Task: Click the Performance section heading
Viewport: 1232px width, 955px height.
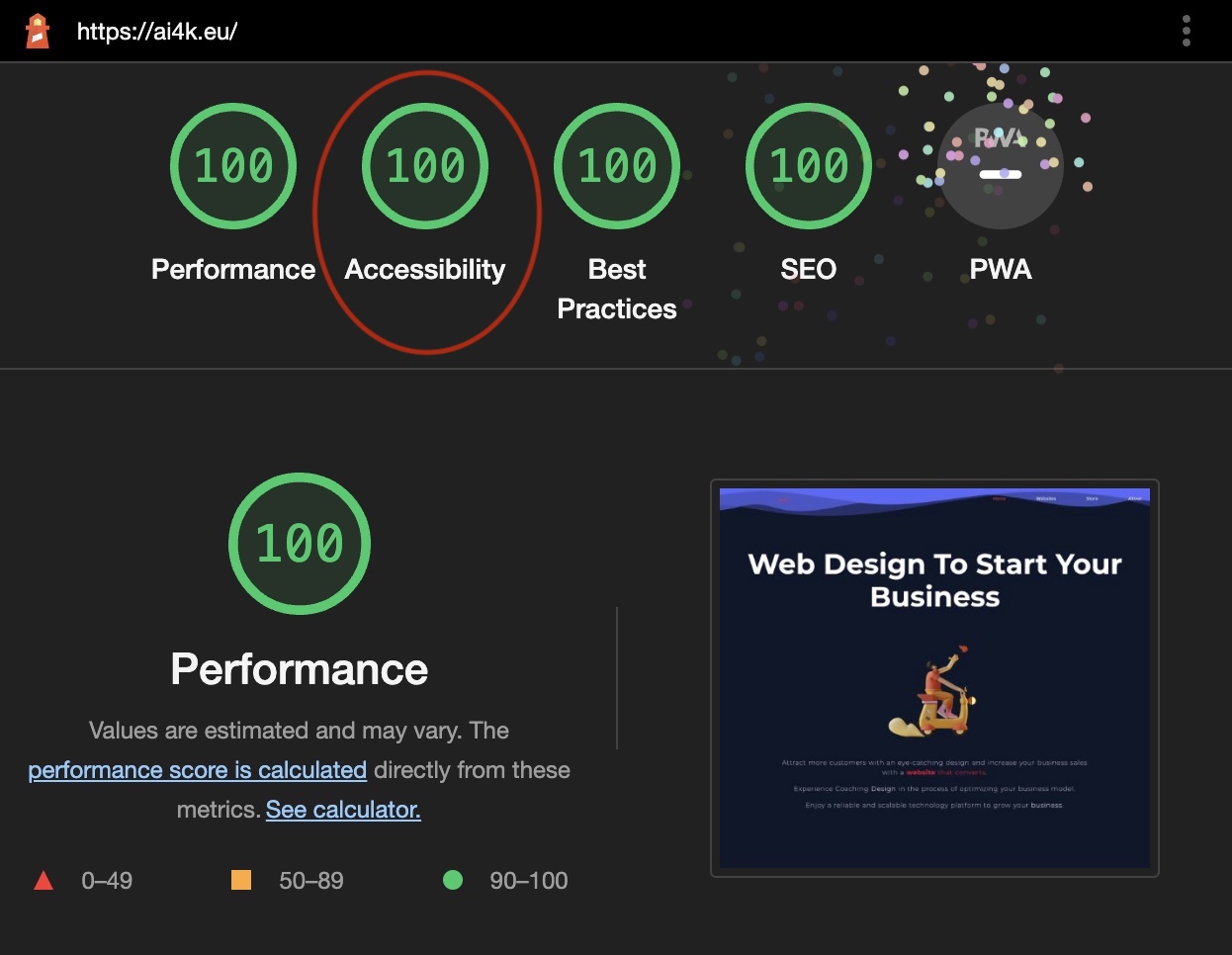Action: pos(299,669)
